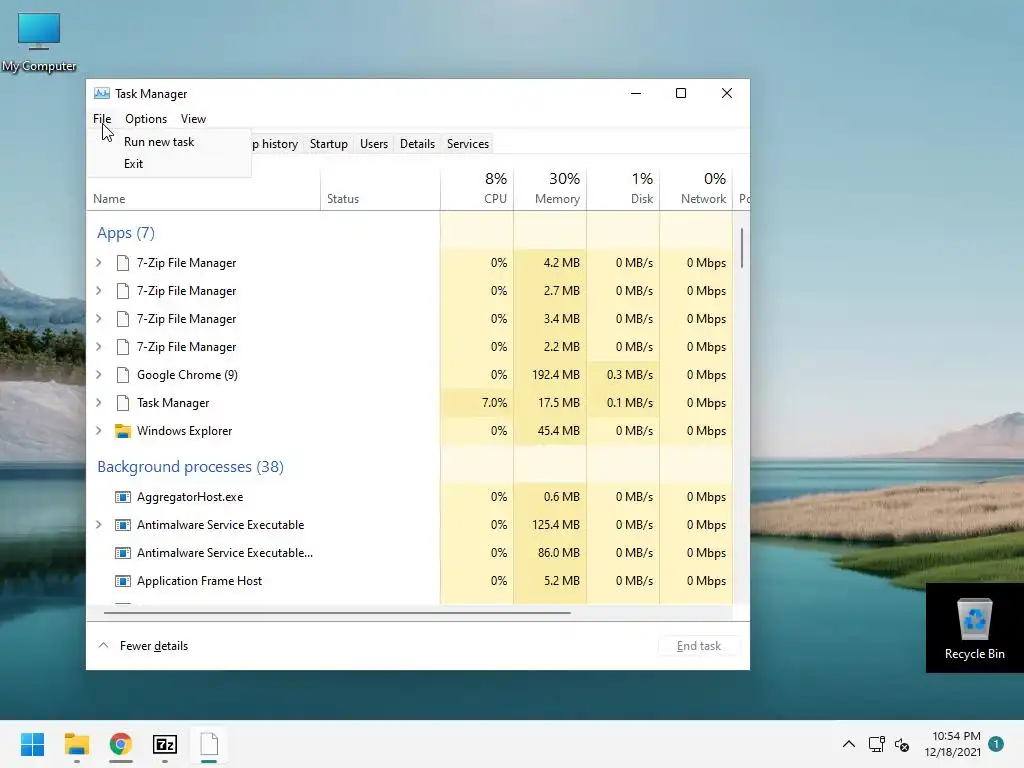
Task: Select the Background processes (38) heading
Action: click(x=191, y=467)
